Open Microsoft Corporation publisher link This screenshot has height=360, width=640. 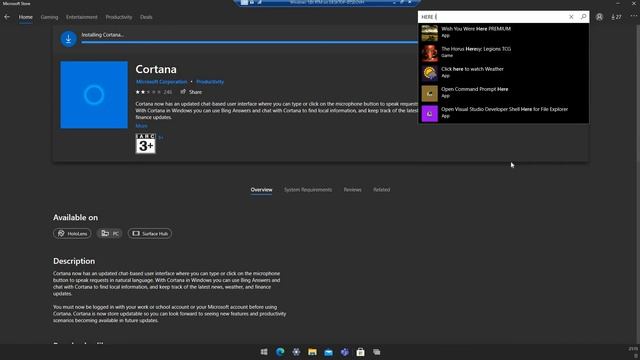[x=161, y=82]
